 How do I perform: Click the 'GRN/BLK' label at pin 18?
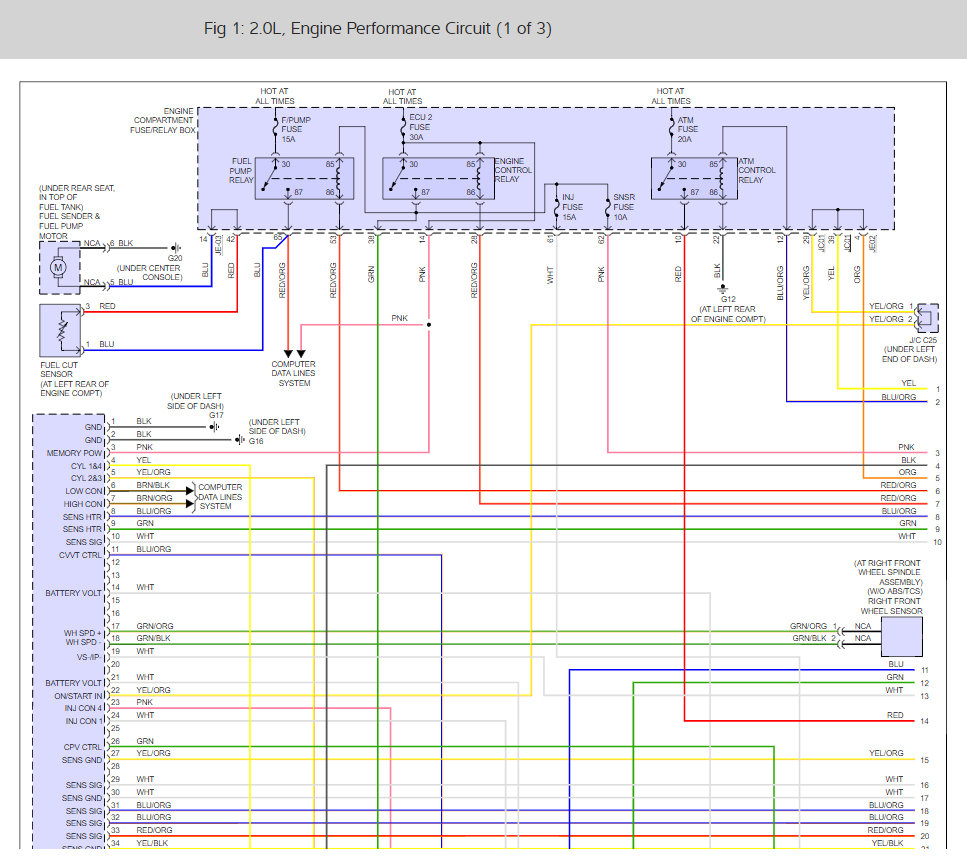[154, 638]
